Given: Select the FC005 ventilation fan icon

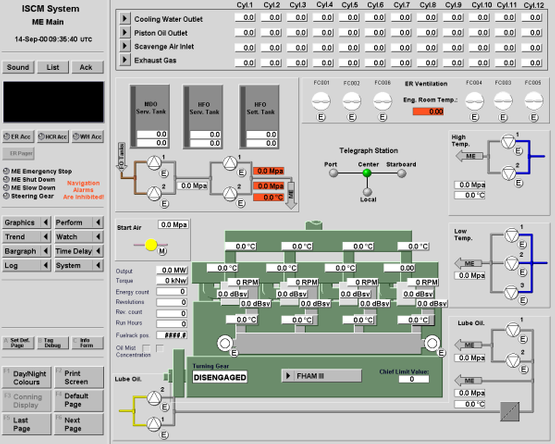Looking at the screenshot, I should point(533,101).
